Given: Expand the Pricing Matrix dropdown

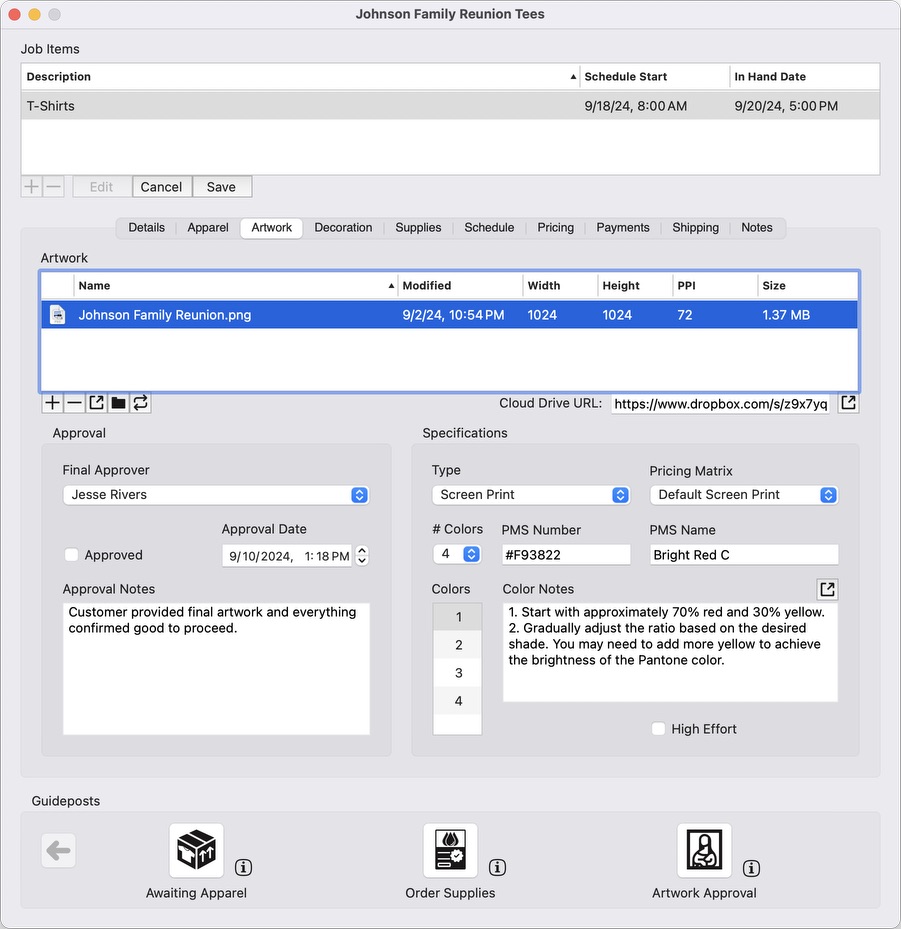Looking at the screenshot, I should [743, 495].
